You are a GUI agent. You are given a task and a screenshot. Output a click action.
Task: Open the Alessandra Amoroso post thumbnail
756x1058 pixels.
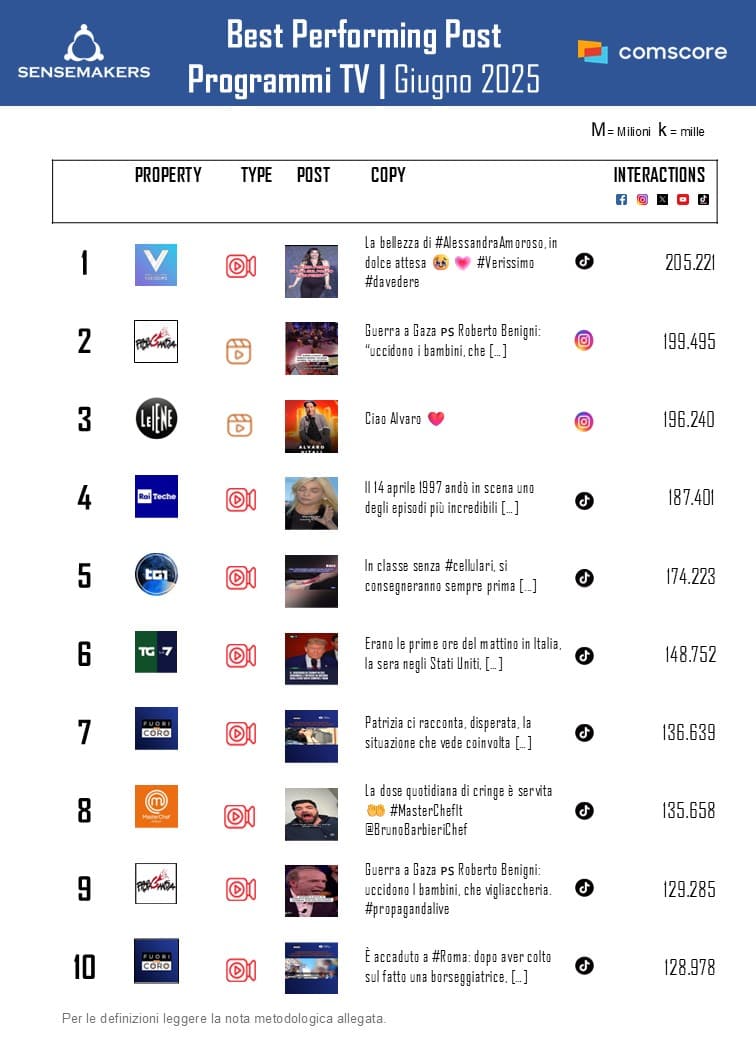click(x=311, y=271)
